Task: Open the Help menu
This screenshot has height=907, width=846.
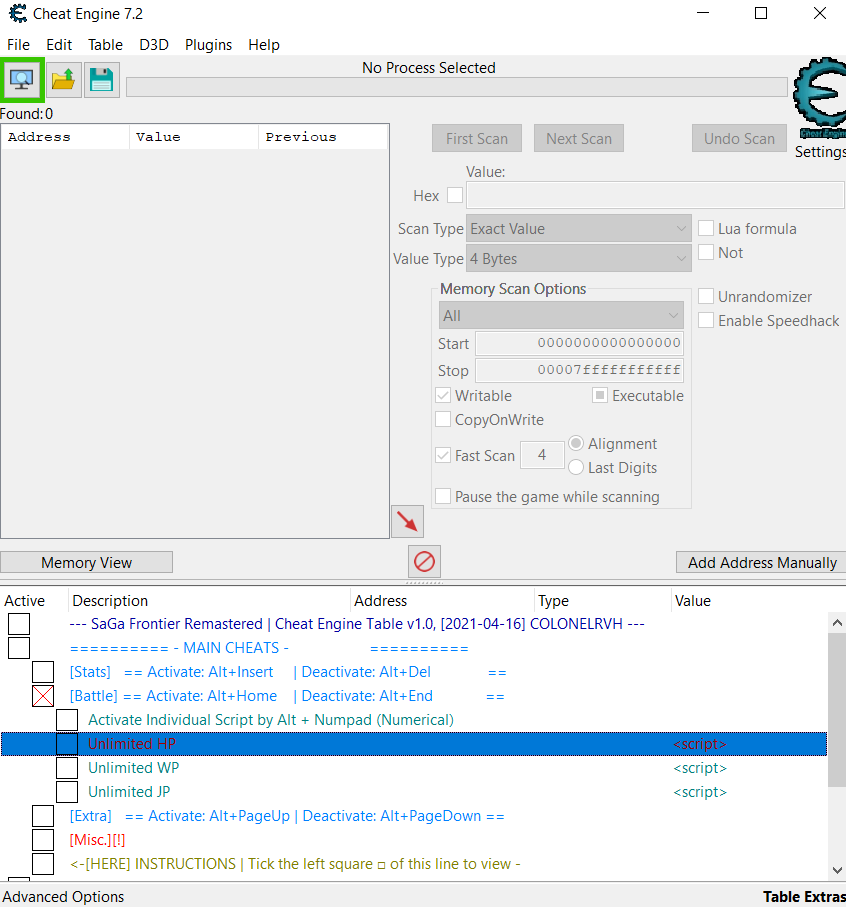Action: coord(264,45)
